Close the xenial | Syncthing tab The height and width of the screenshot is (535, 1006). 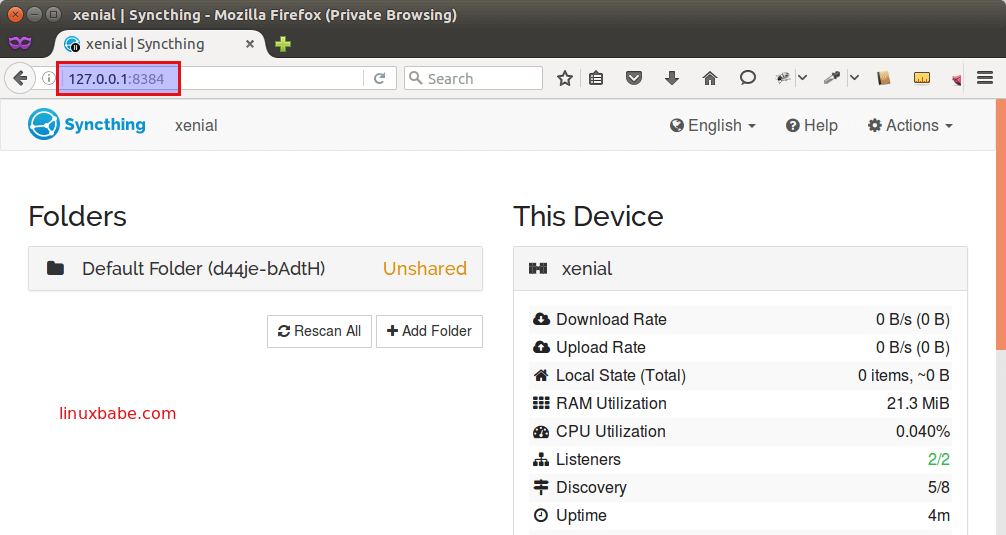click(x=250, y=44)
